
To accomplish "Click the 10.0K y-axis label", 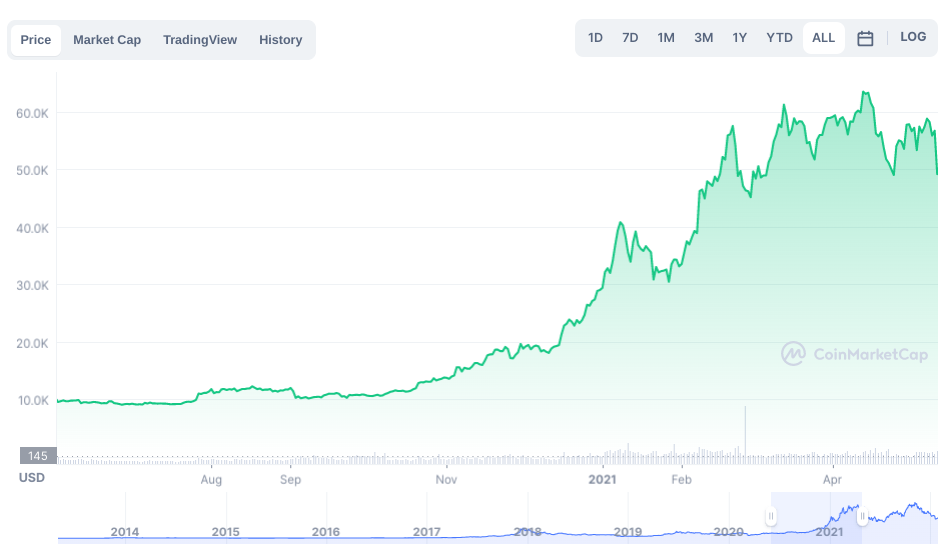I will click(33, 400).
